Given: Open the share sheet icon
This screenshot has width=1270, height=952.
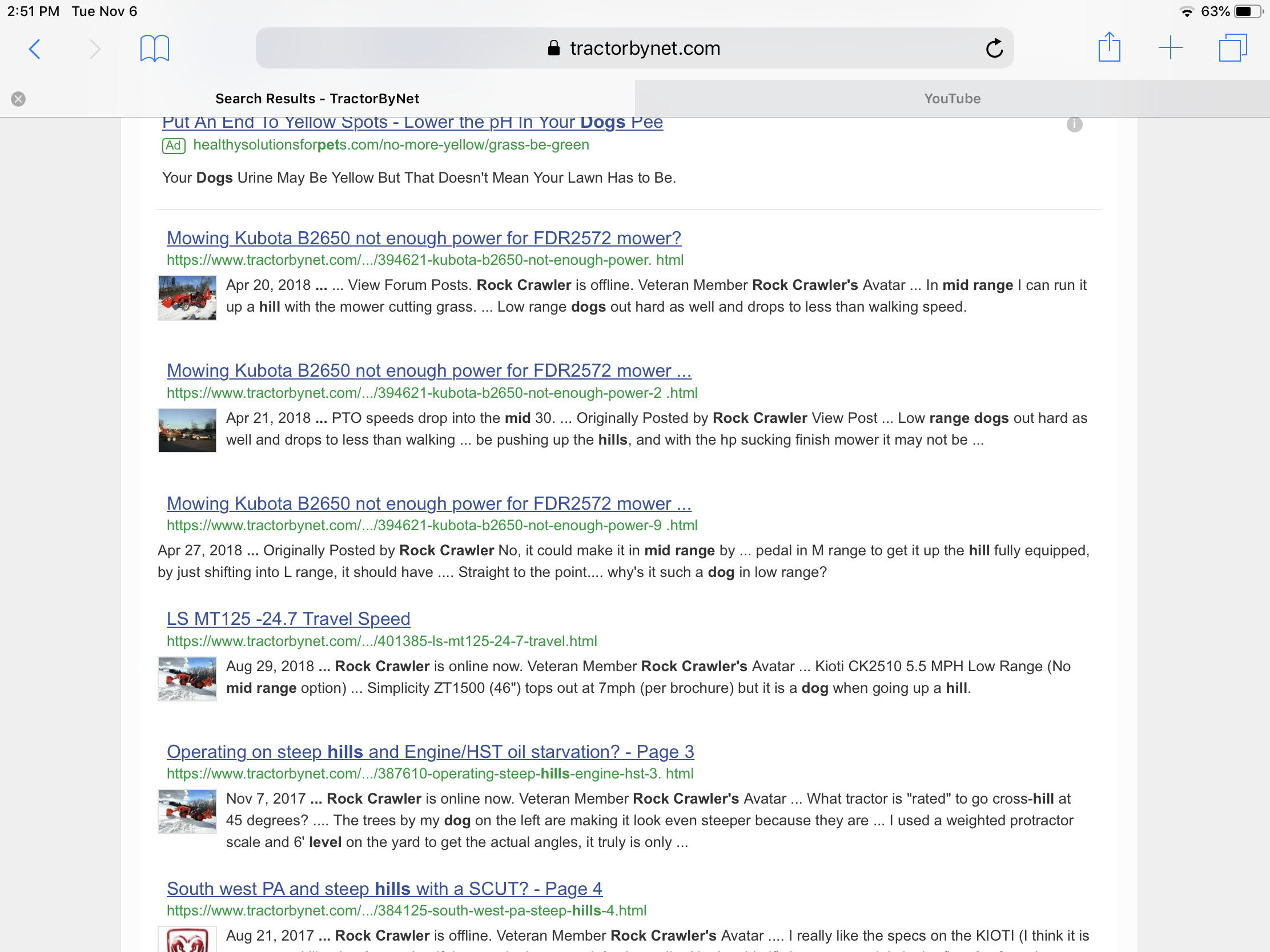Looking at the screenshot, I should pyautogui.click(x=1108, y=47).
